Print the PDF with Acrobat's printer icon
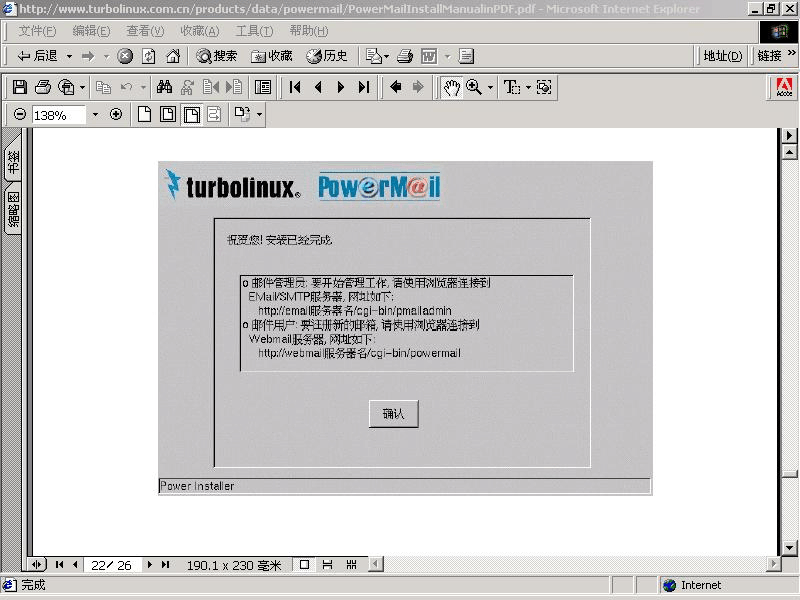Image resolution: width=800 pixels, height=600 pixels. point(43,87)
